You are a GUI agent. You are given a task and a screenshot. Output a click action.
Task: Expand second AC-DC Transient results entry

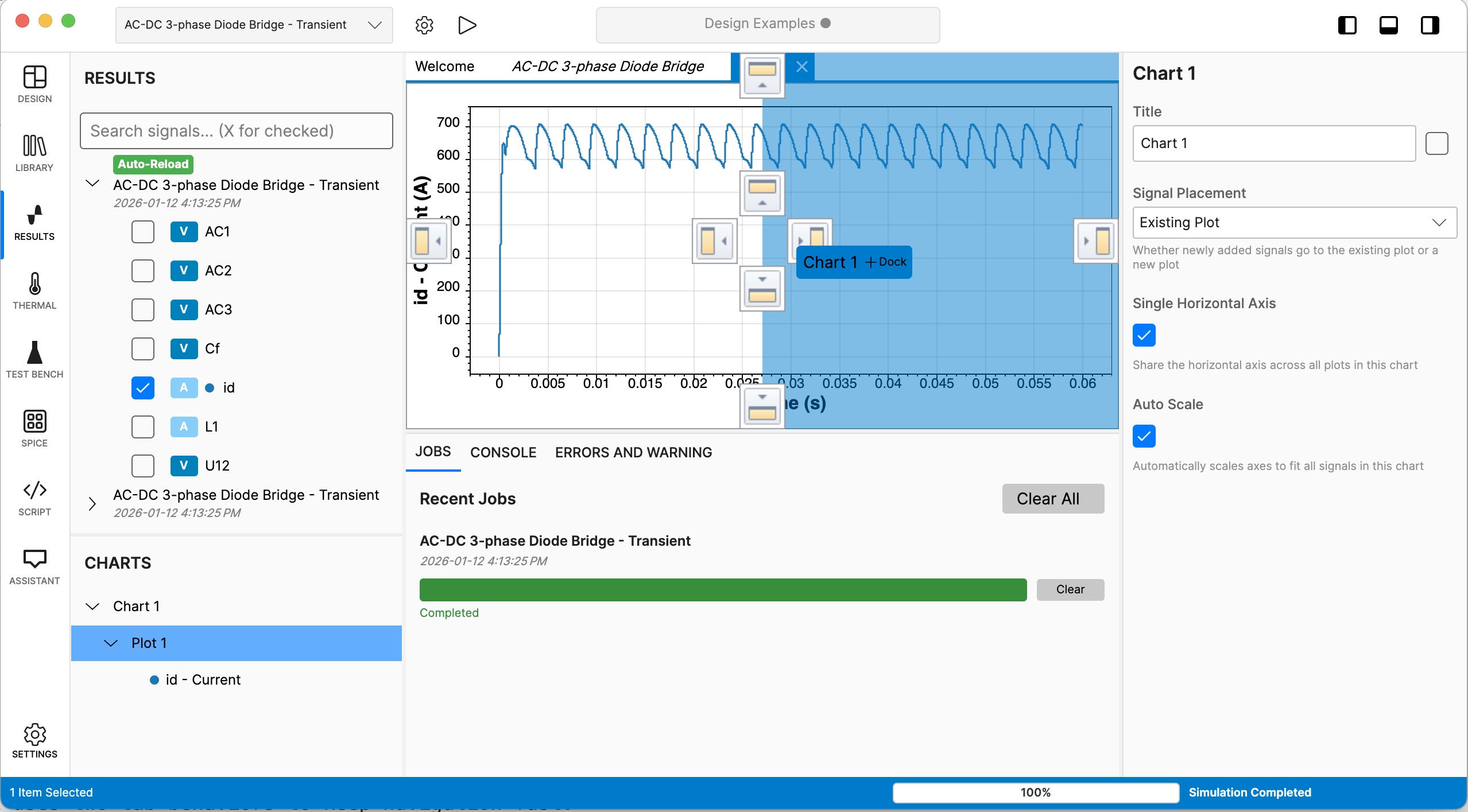92,503
